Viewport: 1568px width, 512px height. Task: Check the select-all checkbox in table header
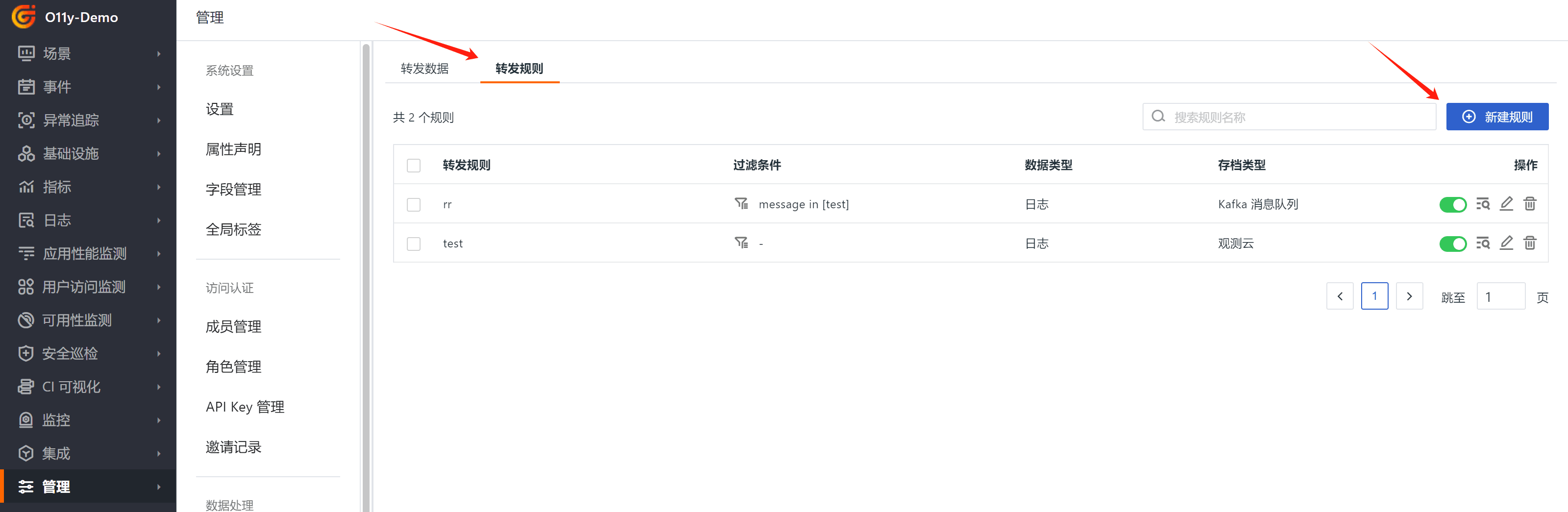point(413,166)
